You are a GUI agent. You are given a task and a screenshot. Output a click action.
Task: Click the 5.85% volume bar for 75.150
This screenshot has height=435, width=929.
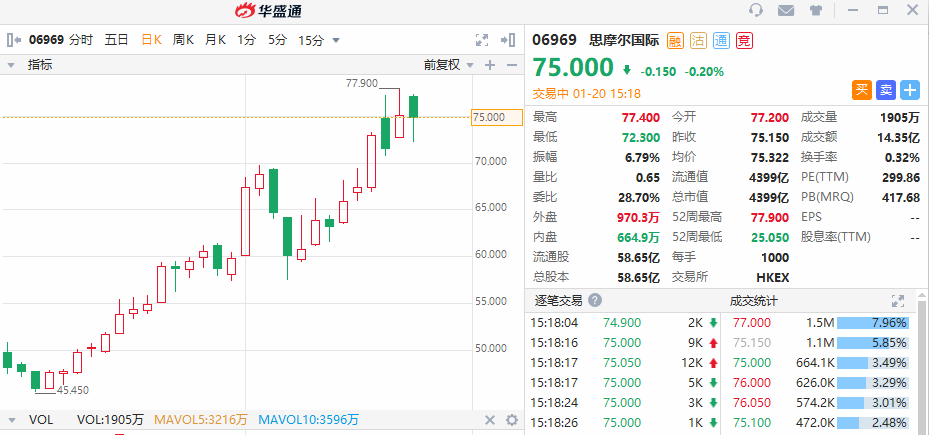click(872, 343)
